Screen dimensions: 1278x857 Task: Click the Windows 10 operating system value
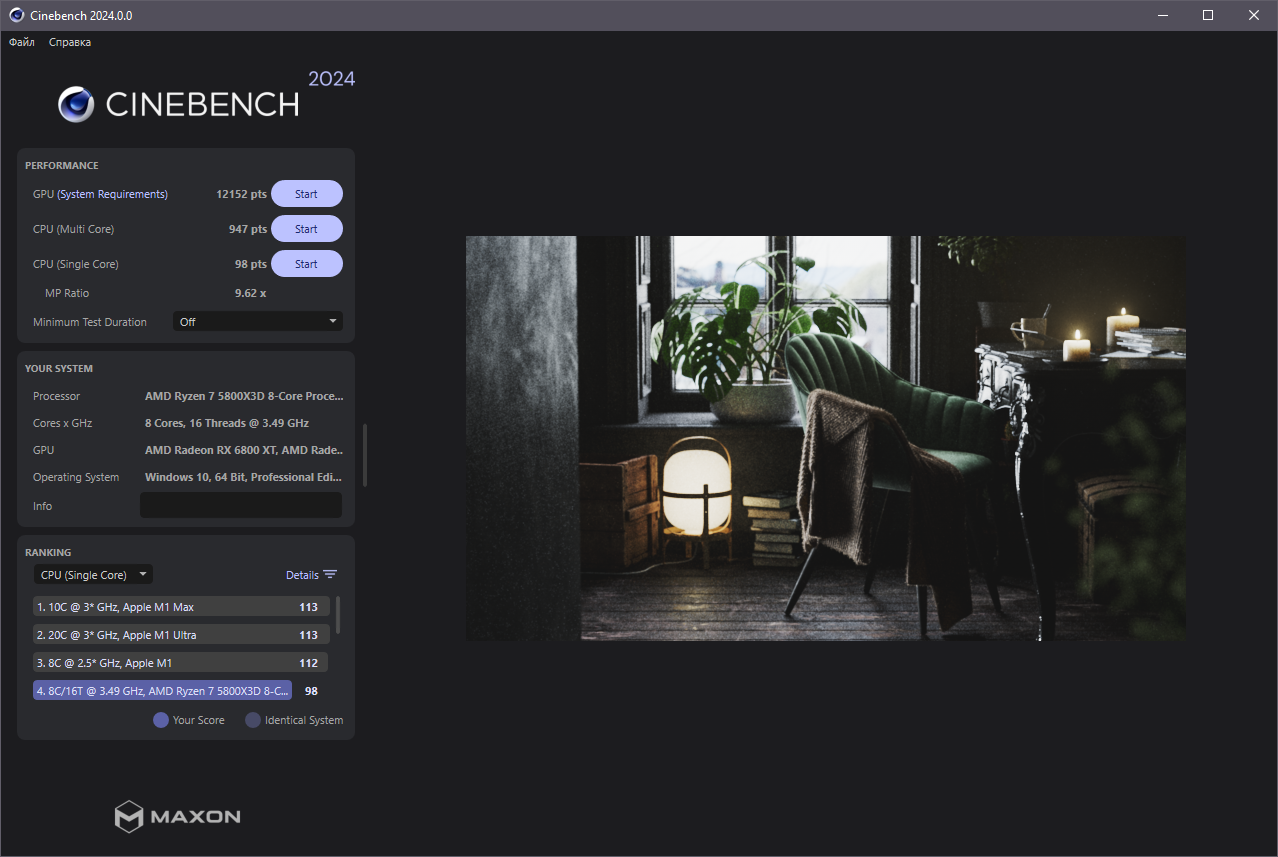pyautogui.click(x=244, y=477)
